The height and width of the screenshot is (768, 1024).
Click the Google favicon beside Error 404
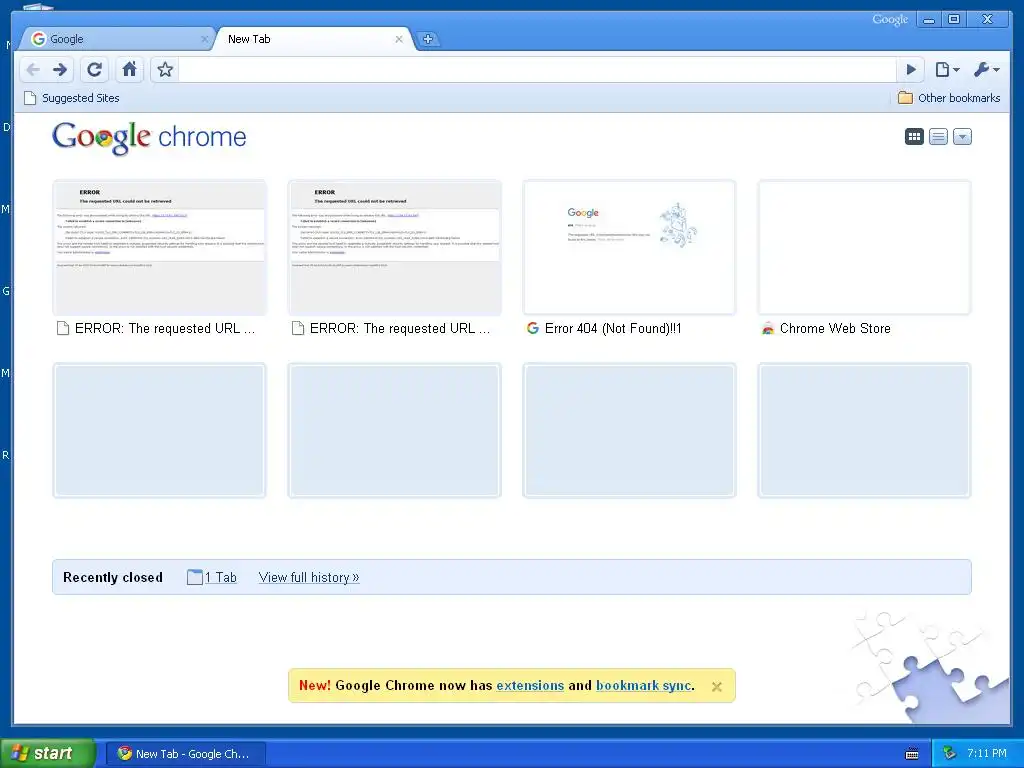point(533,328)
